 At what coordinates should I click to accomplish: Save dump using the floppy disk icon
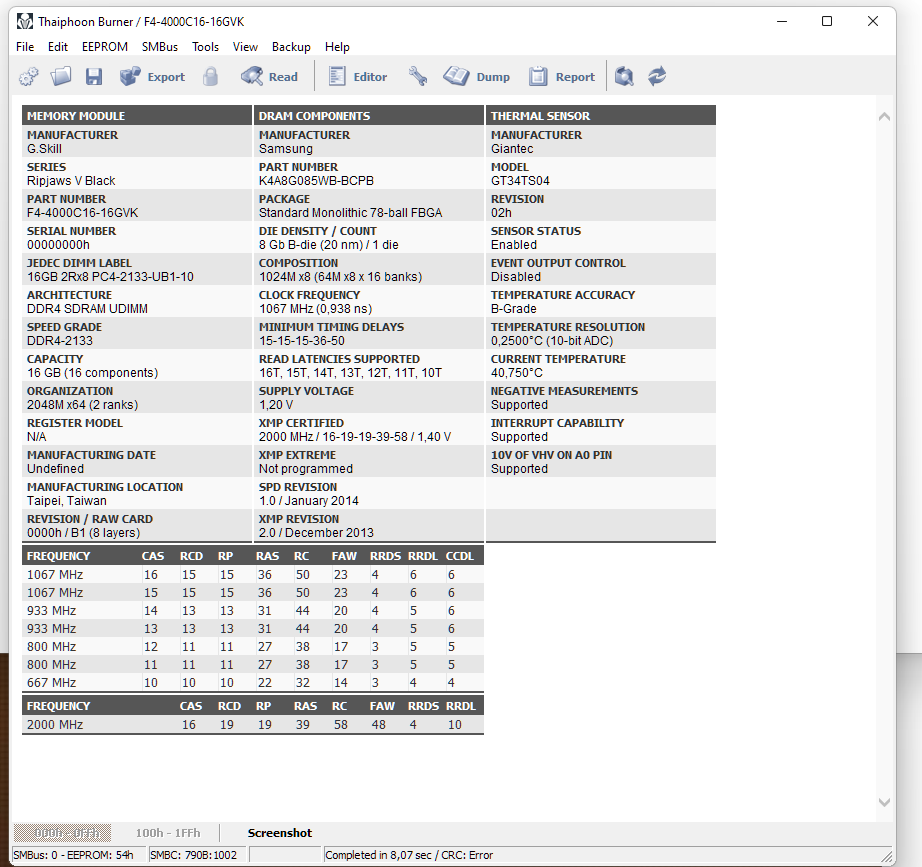[x=94, y=76]
